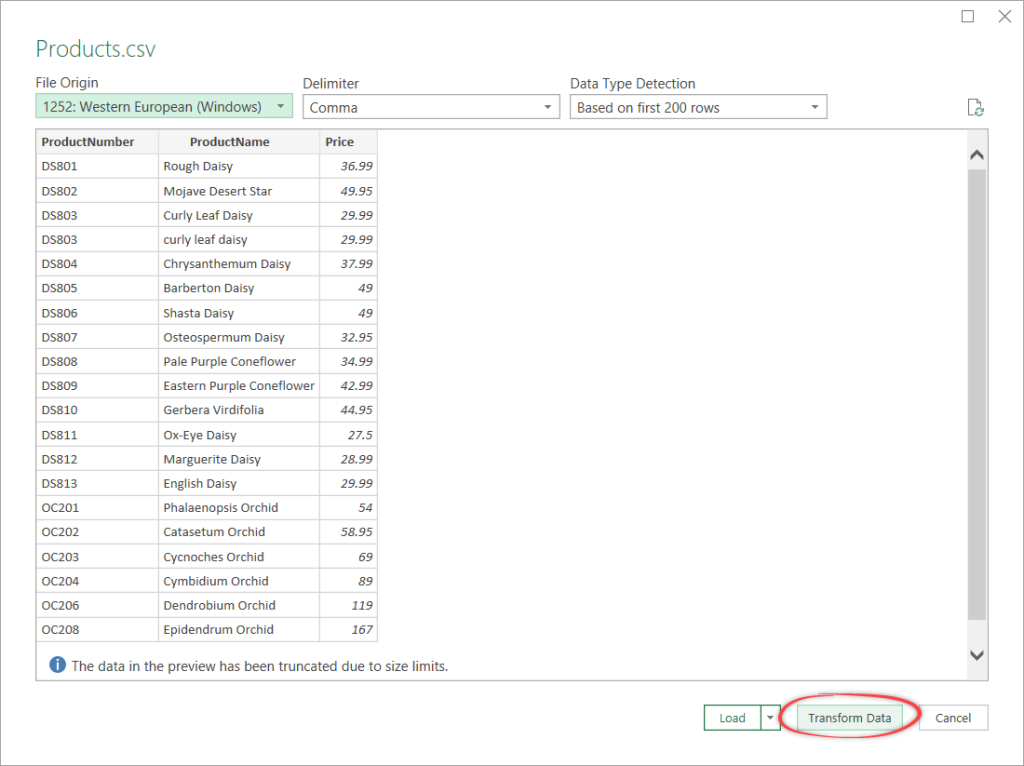Viewport: 1024px width, 766px height.
Task: Click the 119 price cell
Action: 348,605
